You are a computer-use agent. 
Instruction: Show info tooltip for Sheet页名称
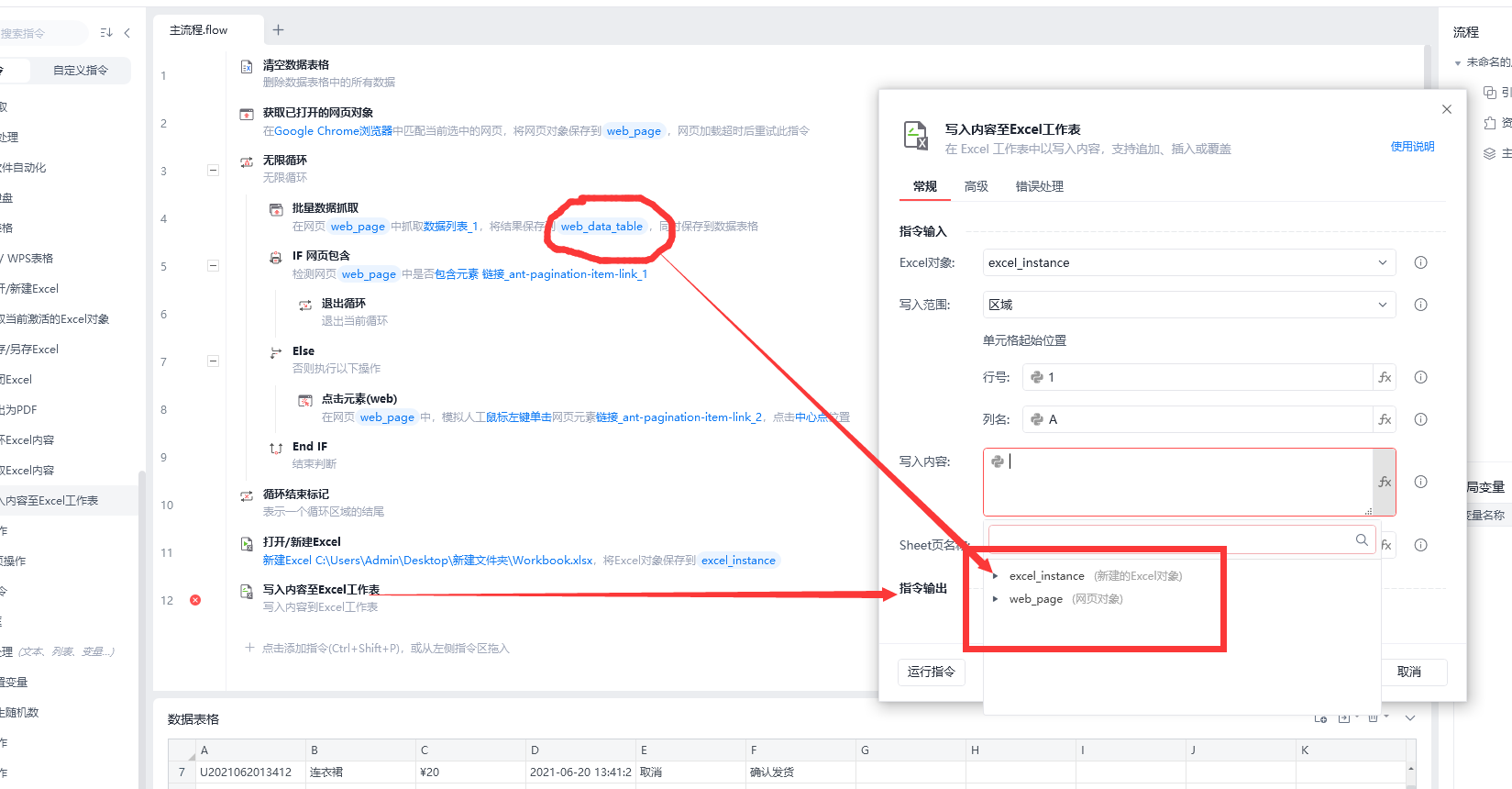pyautogui.click(x=1420, y=545)
